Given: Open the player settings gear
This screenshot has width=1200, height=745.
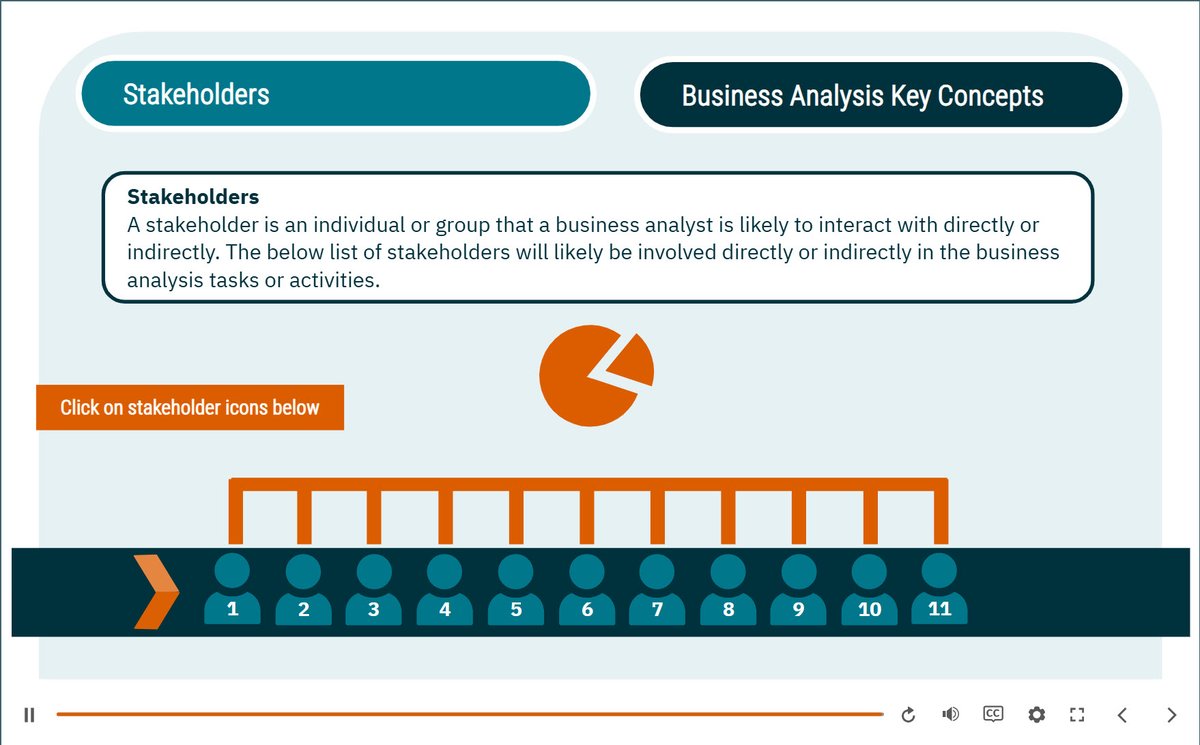Looking at the screenshot, I should click(x=1036, y=714).
